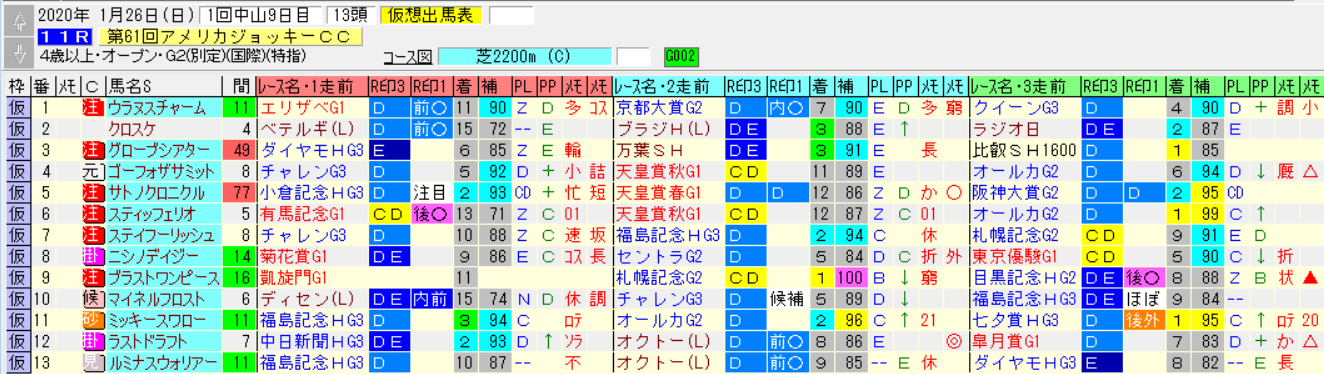Click the レース名・3走前 column header
This screenshot has height=374, width=1324.
(x=1025, y=86)
